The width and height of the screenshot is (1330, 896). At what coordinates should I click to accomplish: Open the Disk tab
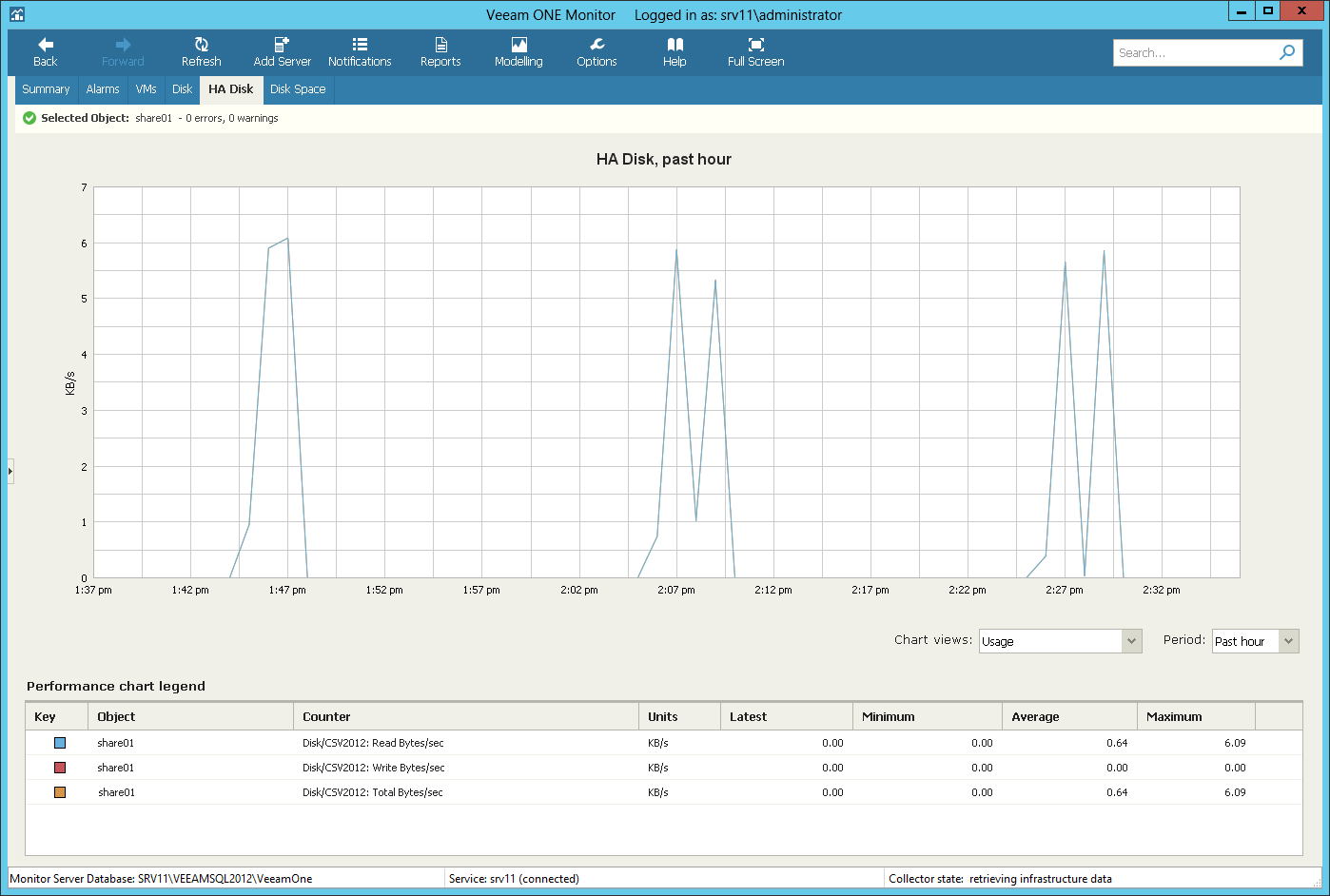click(182, 89)
